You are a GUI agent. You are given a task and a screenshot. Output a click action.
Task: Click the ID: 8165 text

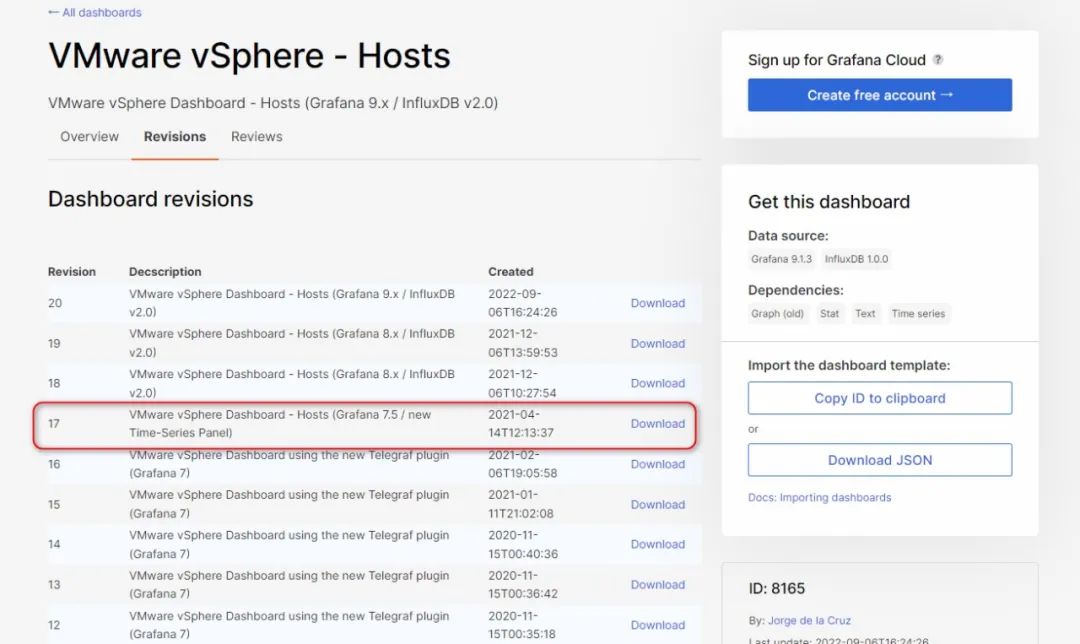pos(776,588)
